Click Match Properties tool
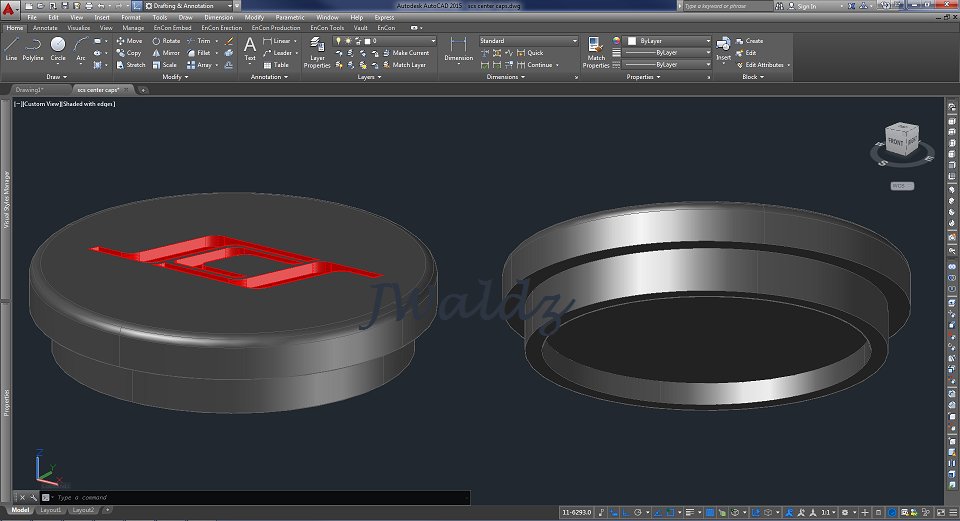 [596, 52]
